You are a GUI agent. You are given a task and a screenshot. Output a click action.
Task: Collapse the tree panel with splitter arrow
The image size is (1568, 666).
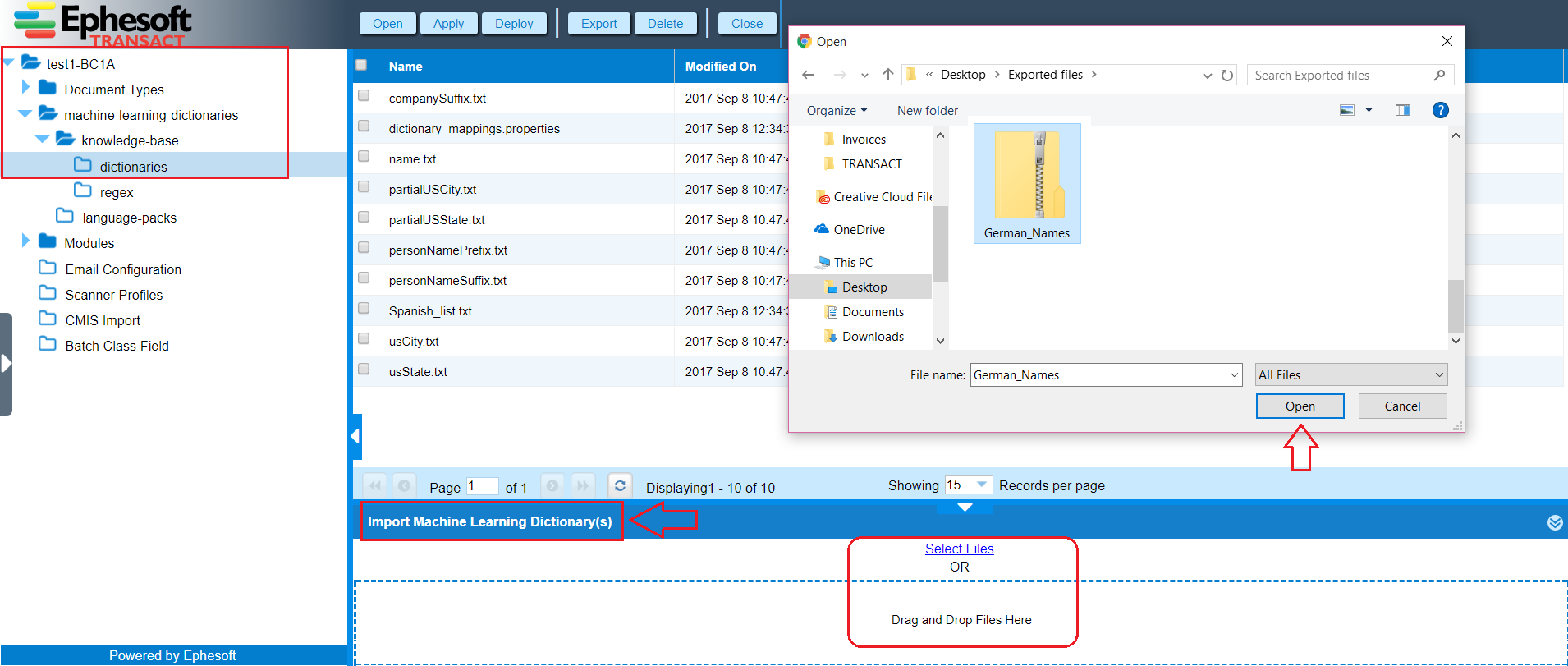pyautogui.click(x=356, y=436)
